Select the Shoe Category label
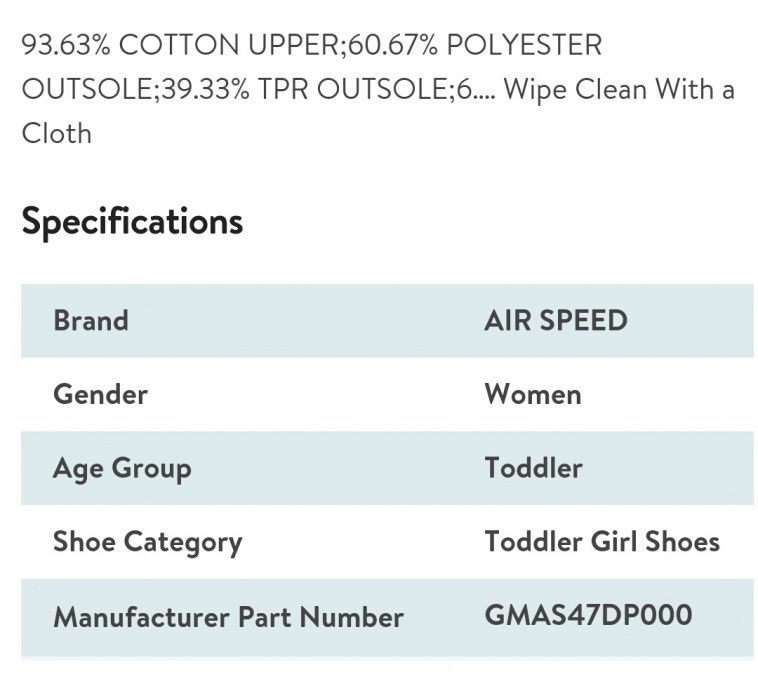Screen dimensions: 758x700 coord(147,542)
